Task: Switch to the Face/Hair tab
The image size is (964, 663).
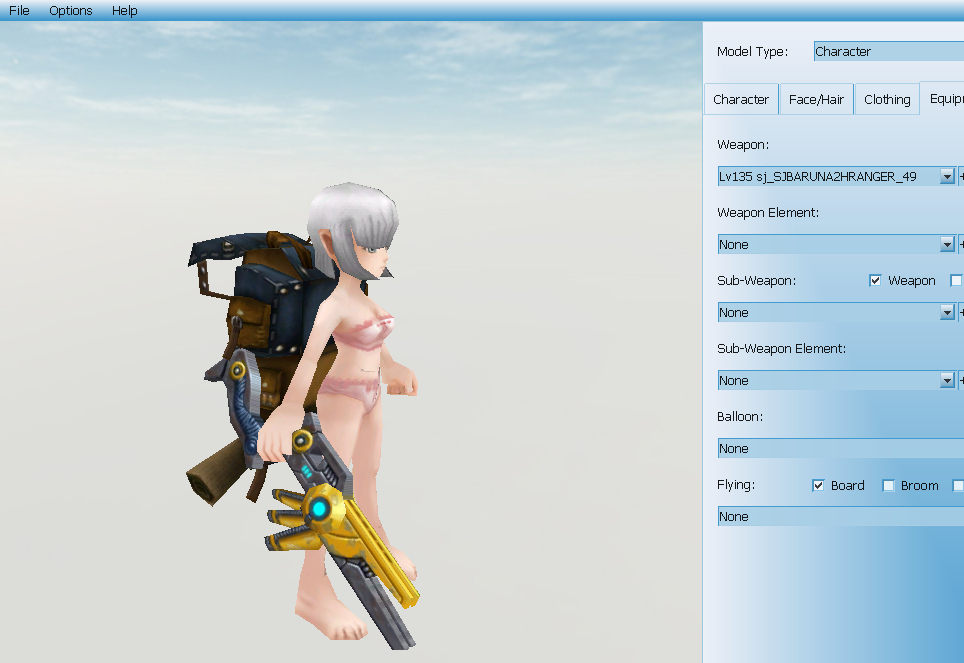Action: pyautogui.click(x=816, y=100)
